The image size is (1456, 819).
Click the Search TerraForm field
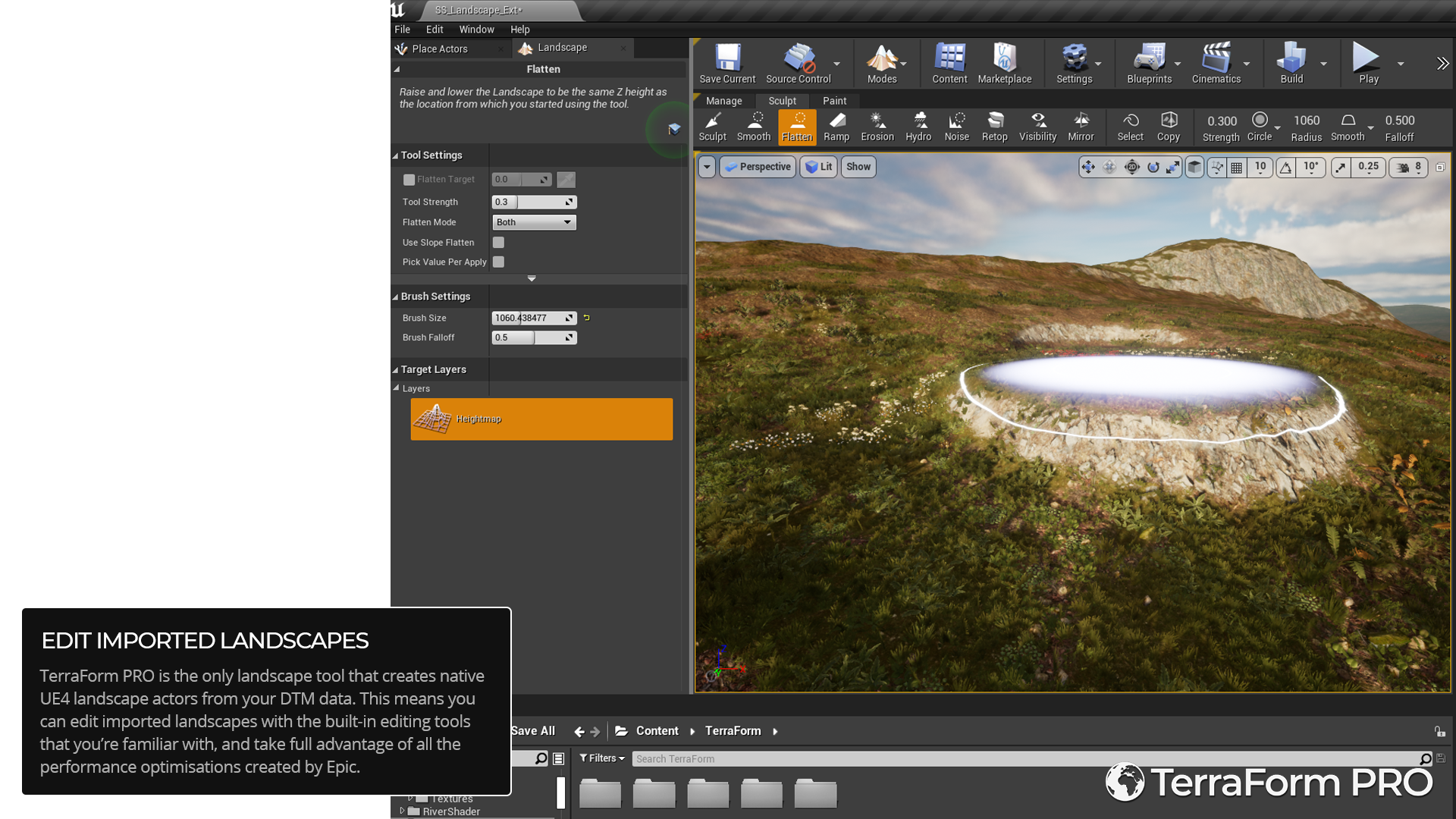click(x=1031, y=759)
